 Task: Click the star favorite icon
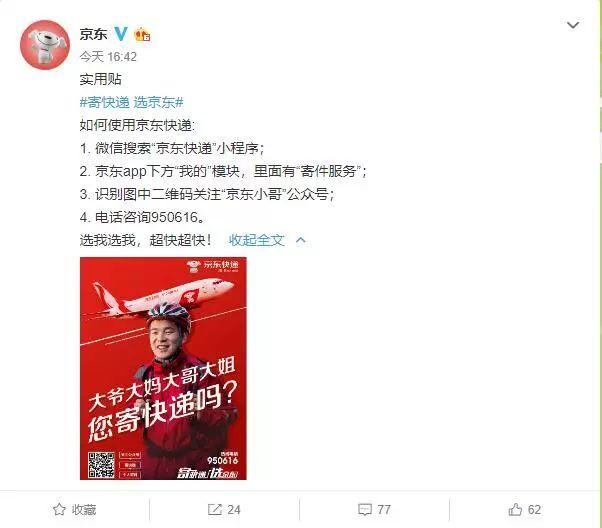click(x=59, y=510)
